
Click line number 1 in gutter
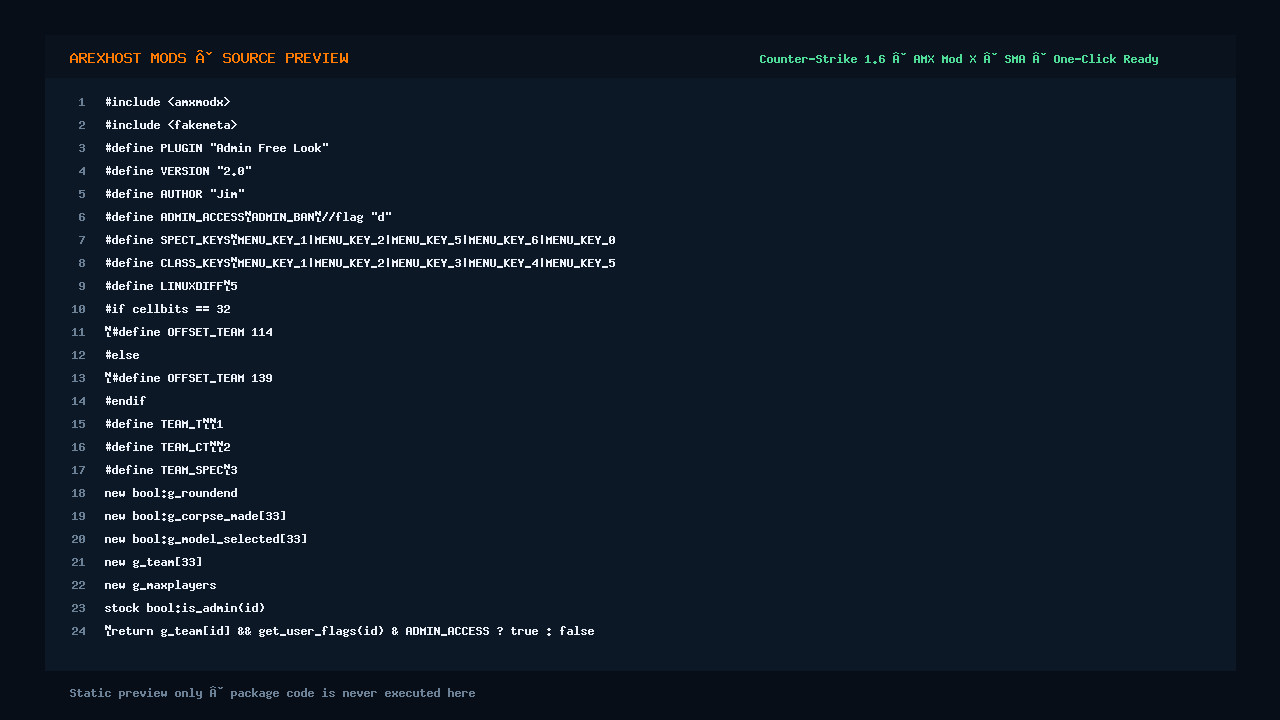pos(82,102)
